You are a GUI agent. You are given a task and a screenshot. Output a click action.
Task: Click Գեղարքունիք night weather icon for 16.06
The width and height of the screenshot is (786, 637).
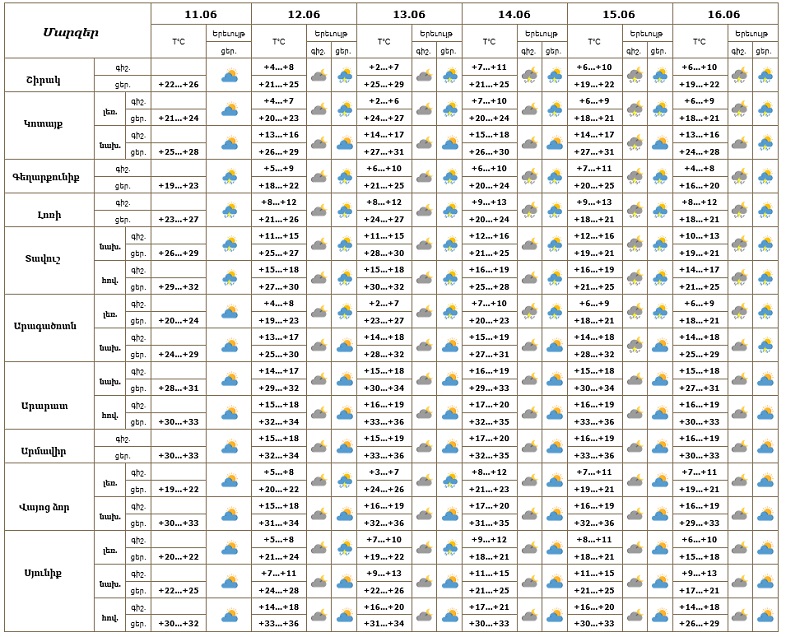(739, 177)
